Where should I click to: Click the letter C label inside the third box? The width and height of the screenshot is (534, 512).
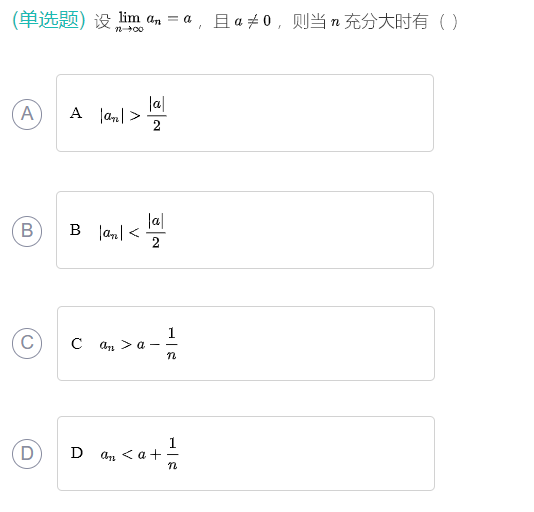(x=77, y=343)
